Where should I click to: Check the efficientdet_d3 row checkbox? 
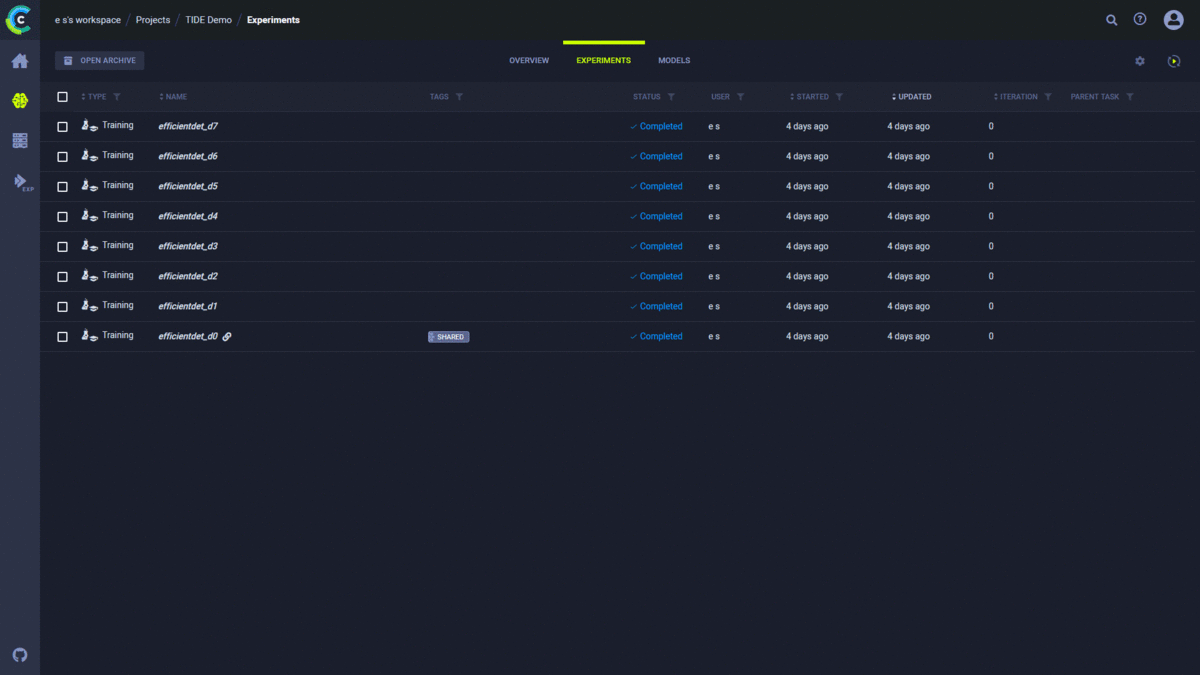coord(62,247)
